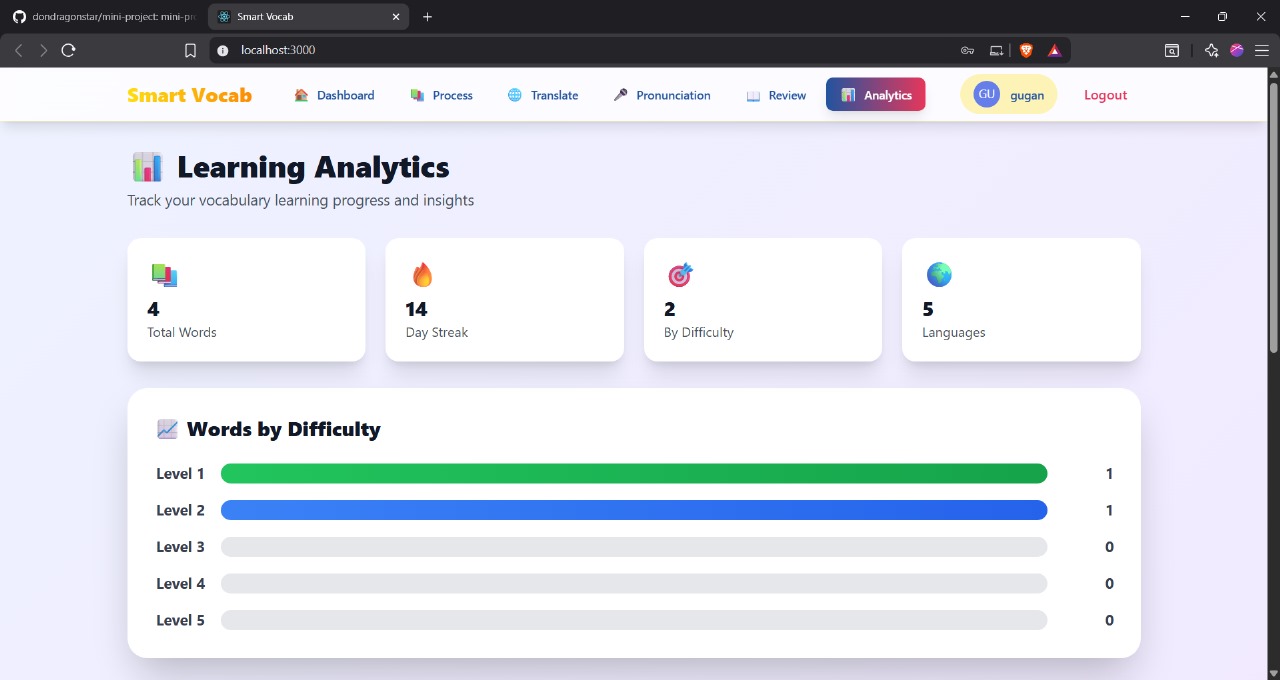Click the Level 5 row label
Viewport: 1280px width, 680px height.
coord(180,620)
